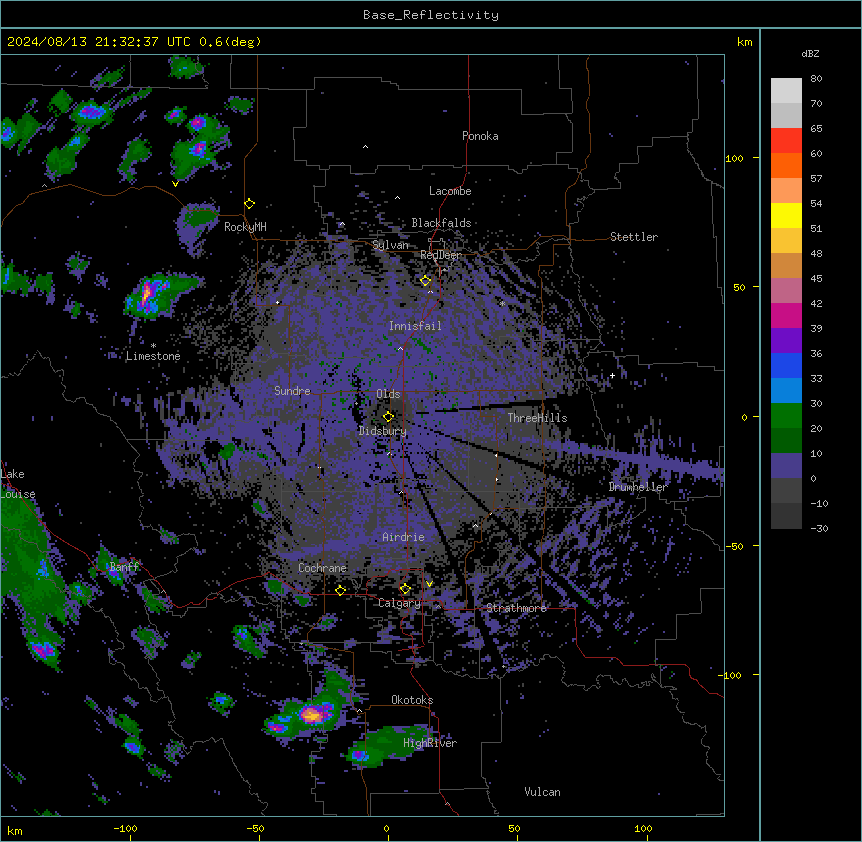
Task: Click the Airdrie label
Action: point(403,537)
